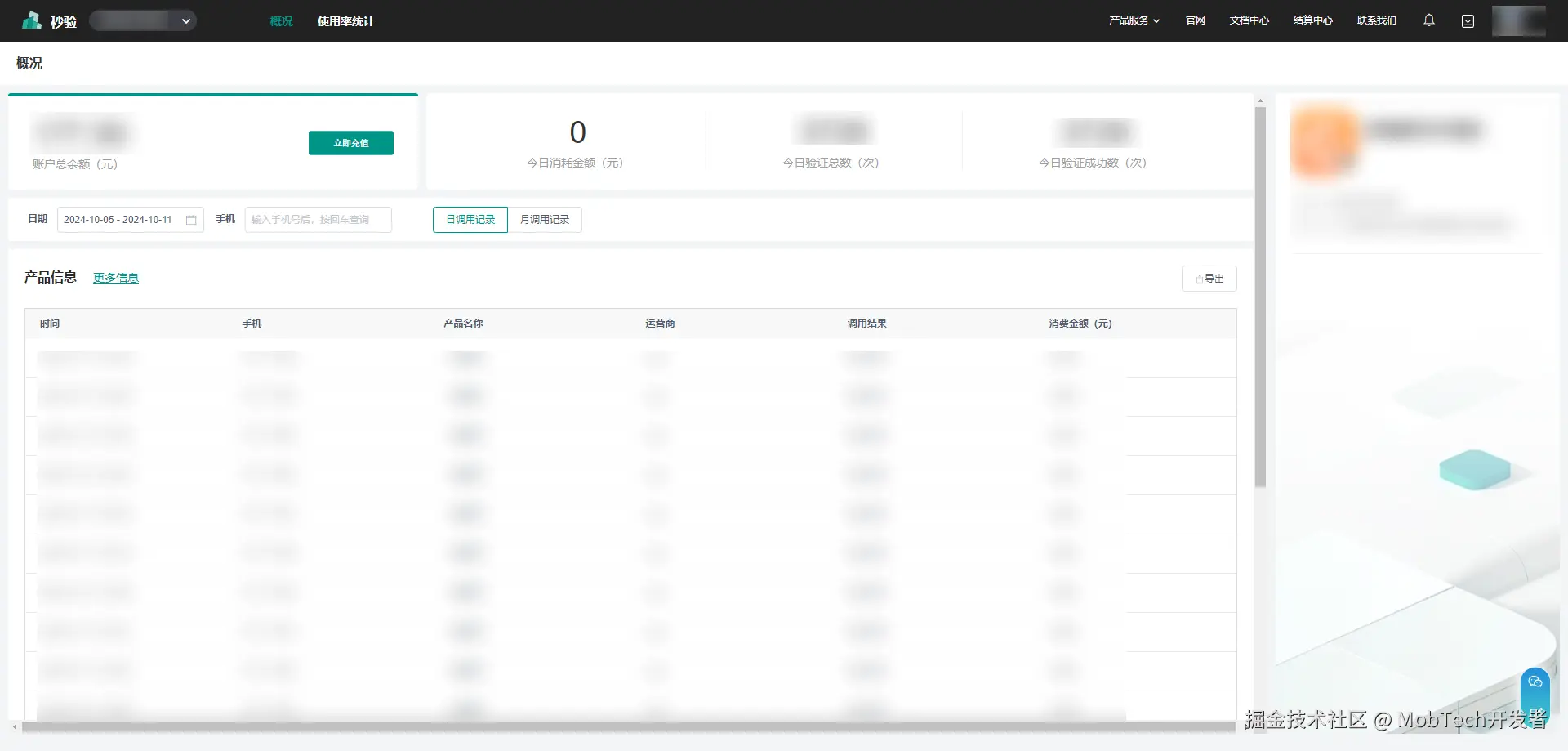Select the 月调用记录 view
The width and height of the screenshot is (1568, 751).
point(545,220)
